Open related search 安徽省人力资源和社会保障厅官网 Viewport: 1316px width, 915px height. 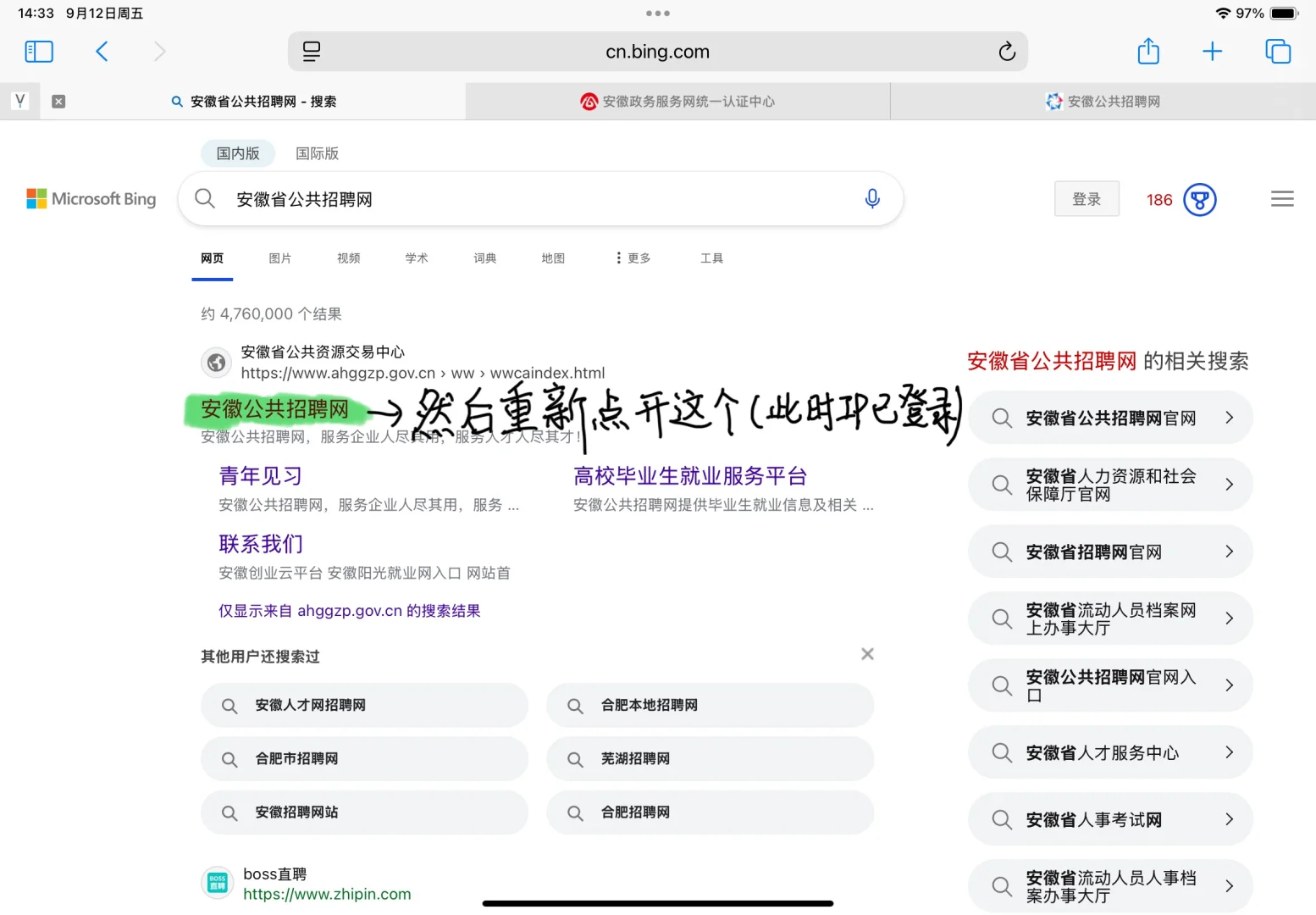(x=1110, y=485)
